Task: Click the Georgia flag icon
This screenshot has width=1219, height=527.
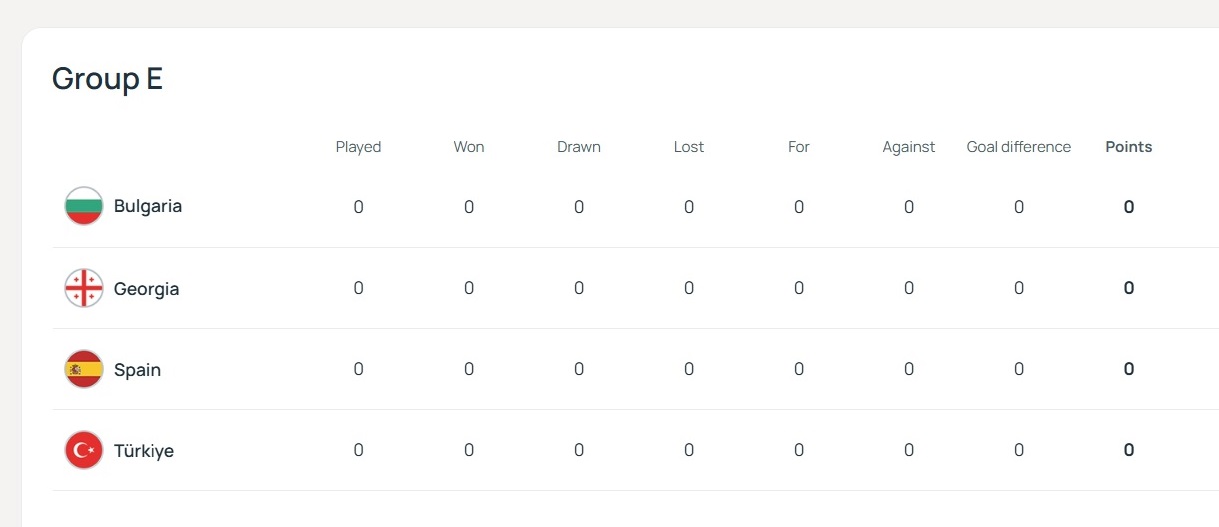Action: [84, 288]
